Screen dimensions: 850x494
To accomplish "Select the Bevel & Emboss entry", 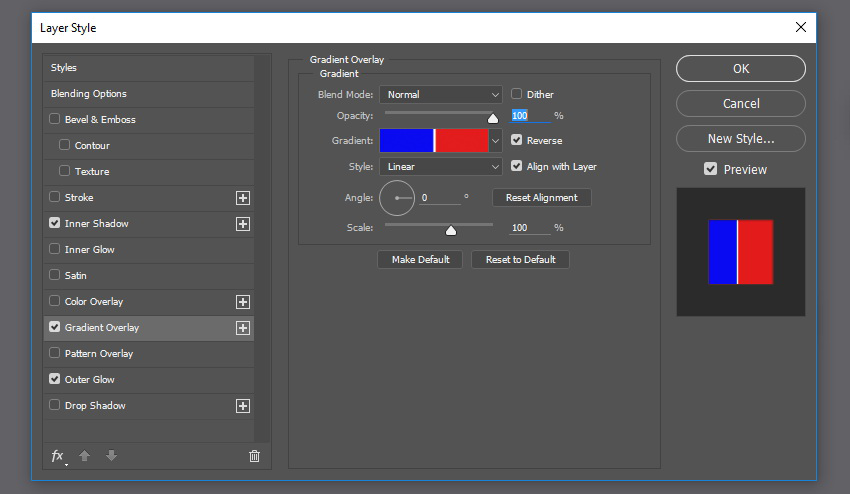I will coord(149,120).
